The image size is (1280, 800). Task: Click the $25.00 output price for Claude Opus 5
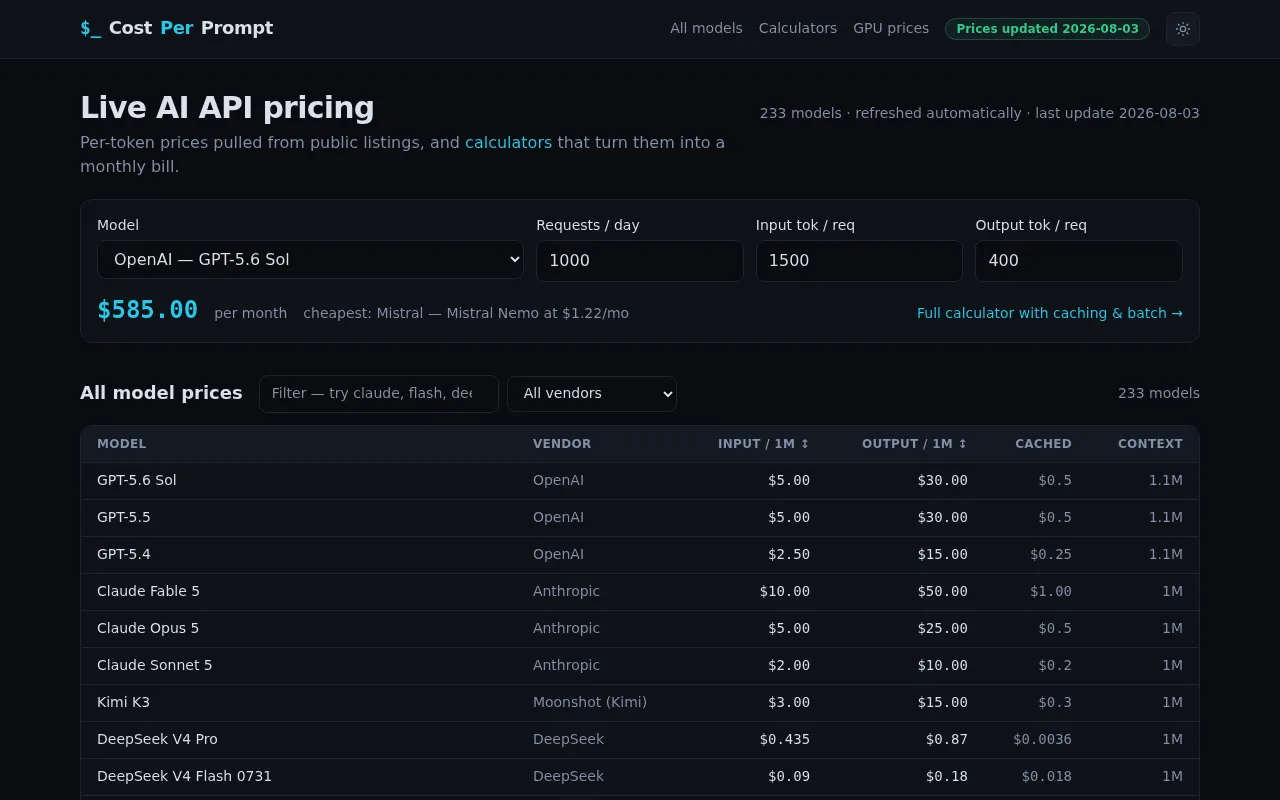[943, 628]
